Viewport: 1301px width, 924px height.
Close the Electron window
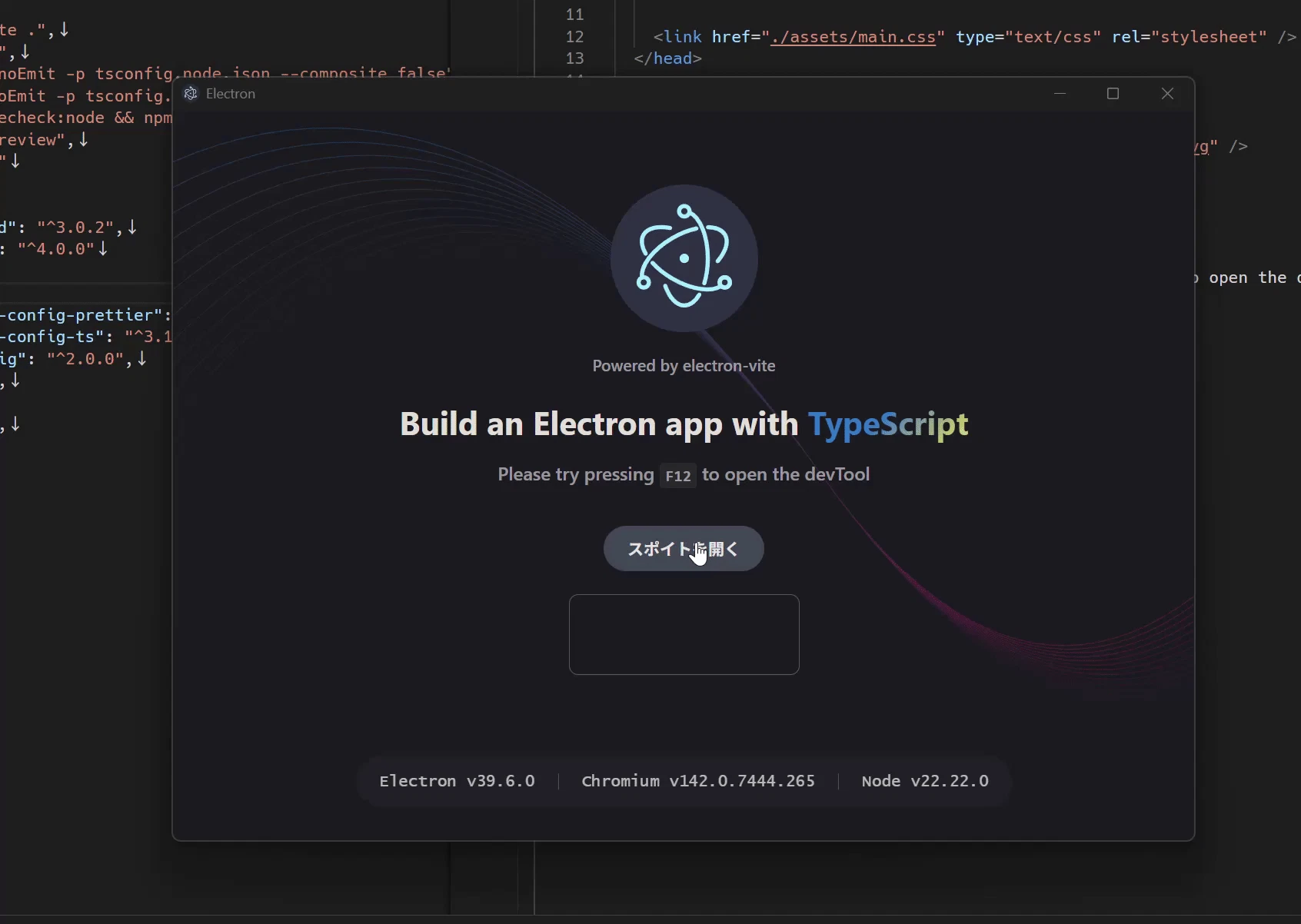(x=1167, y=94)
